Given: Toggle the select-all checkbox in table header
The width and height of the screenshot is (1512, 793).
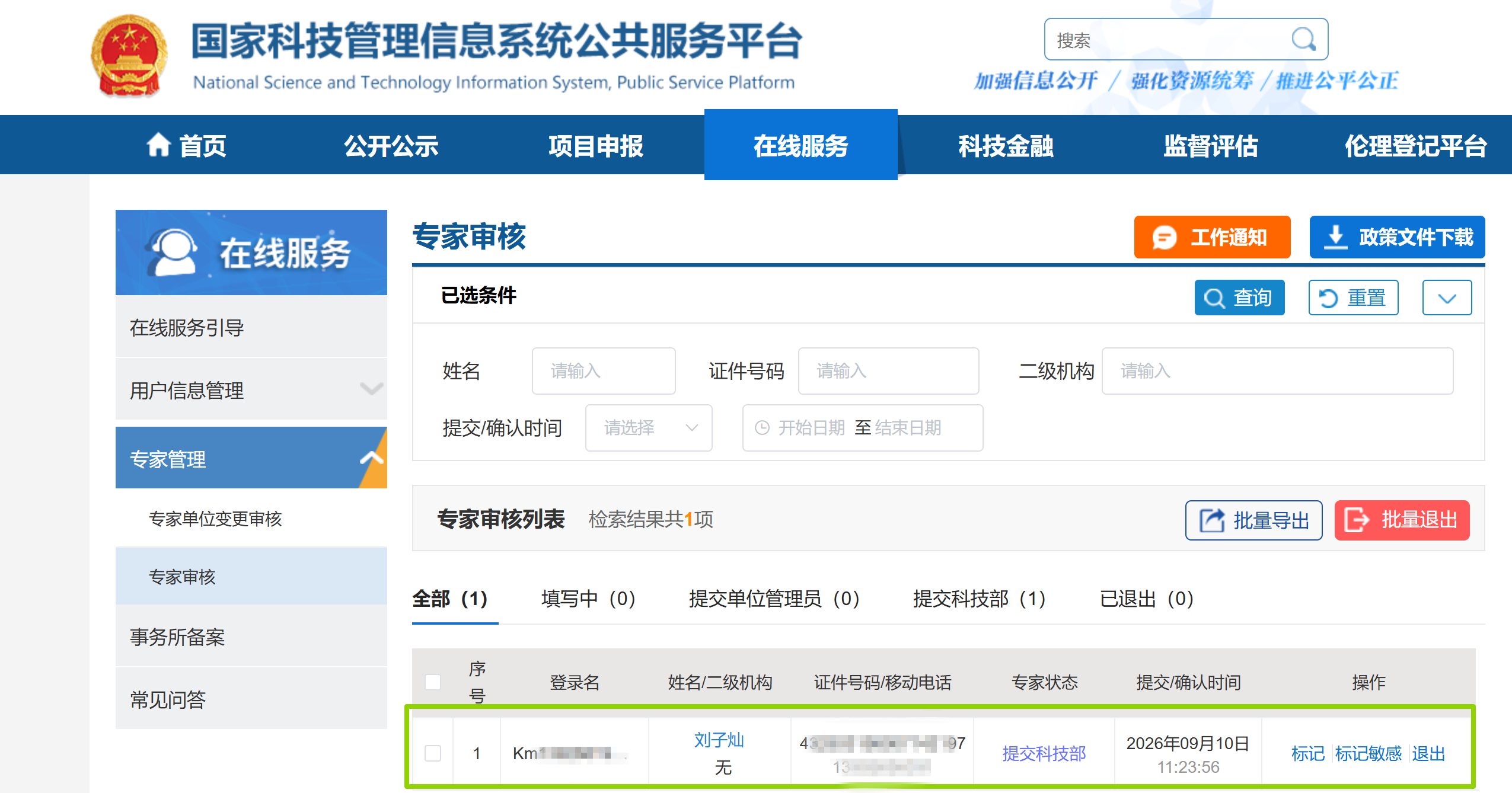Looking at the screenshot, I should point(433,682).
